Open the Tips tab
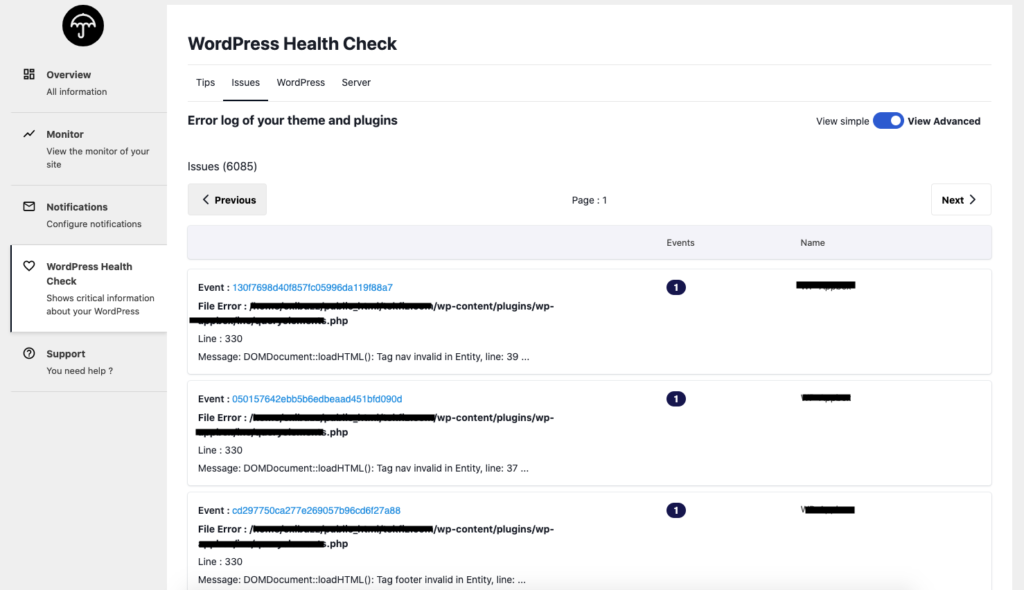 pyautogui.click(x=205, y=82)
